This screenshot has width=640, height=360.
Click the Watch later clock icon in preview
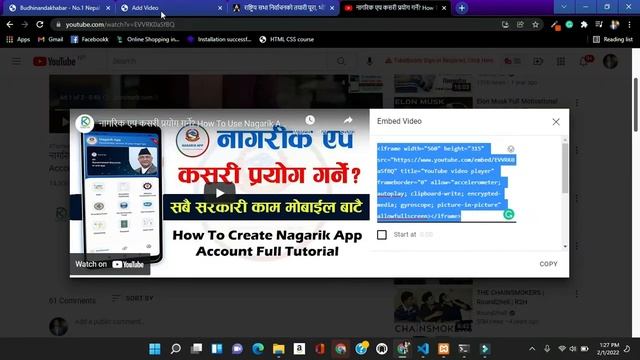310,120
